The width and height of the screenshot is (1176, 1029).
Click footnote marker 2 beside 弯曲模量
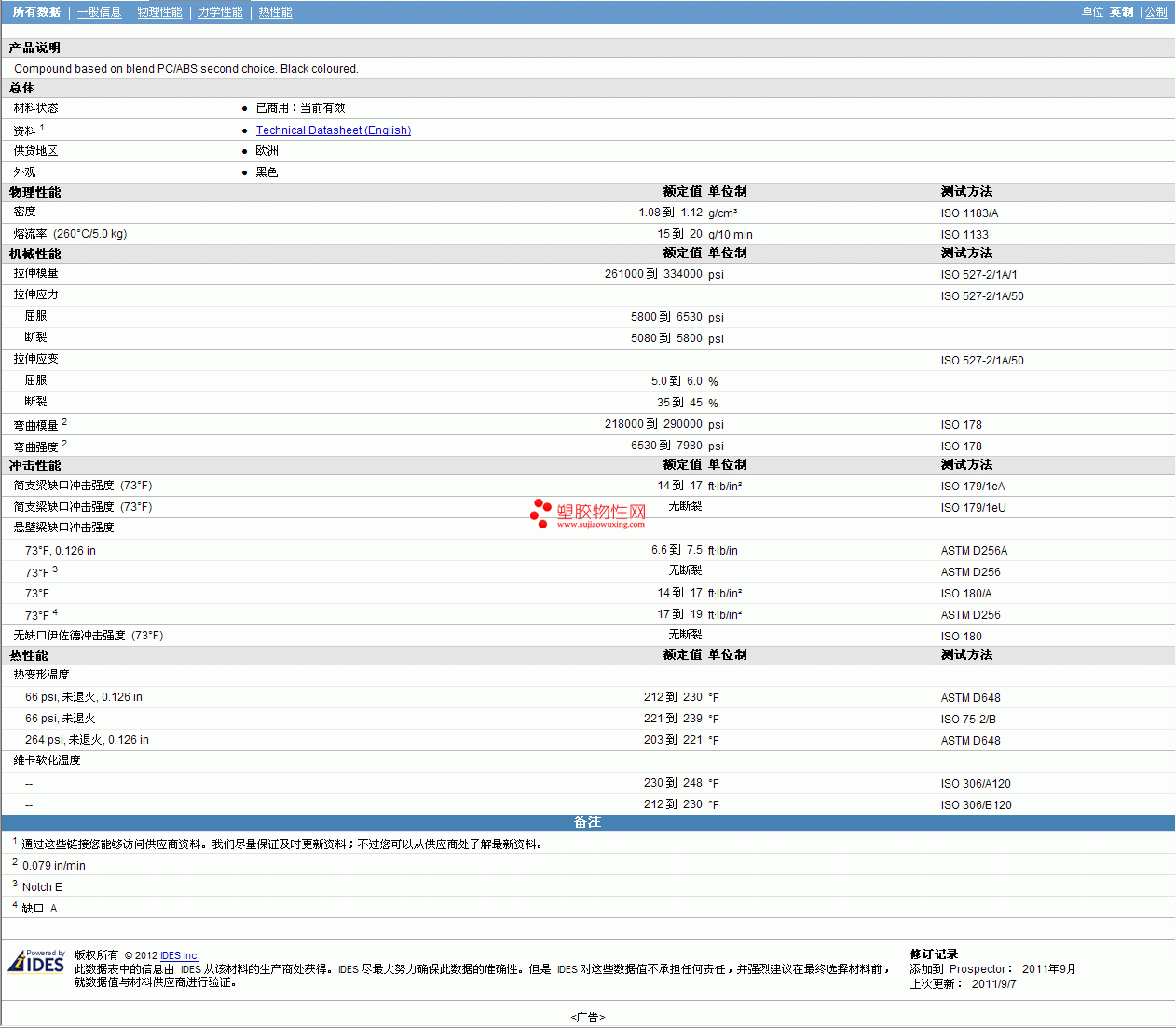[64, 422]
